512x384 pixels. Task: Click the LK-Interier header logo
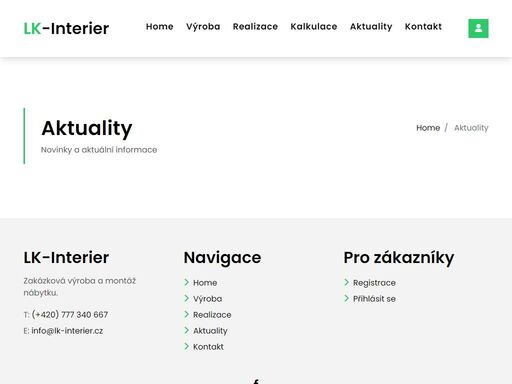pos(66,28)
